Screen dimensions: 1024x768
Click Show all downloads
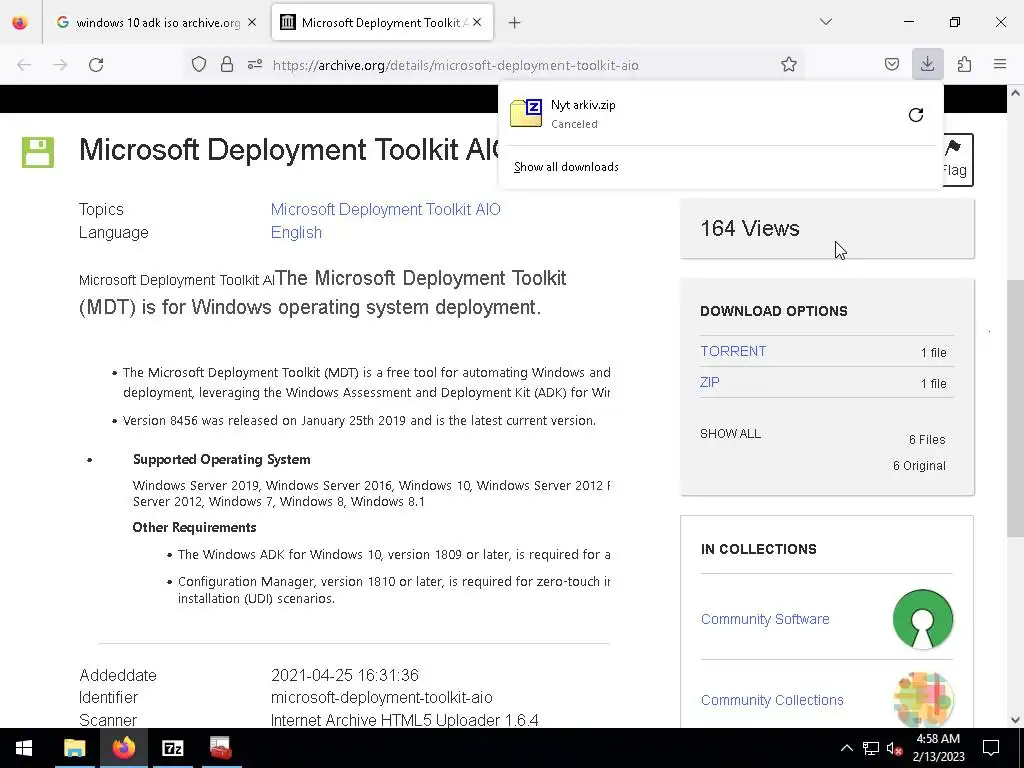[x=566, y=167]
